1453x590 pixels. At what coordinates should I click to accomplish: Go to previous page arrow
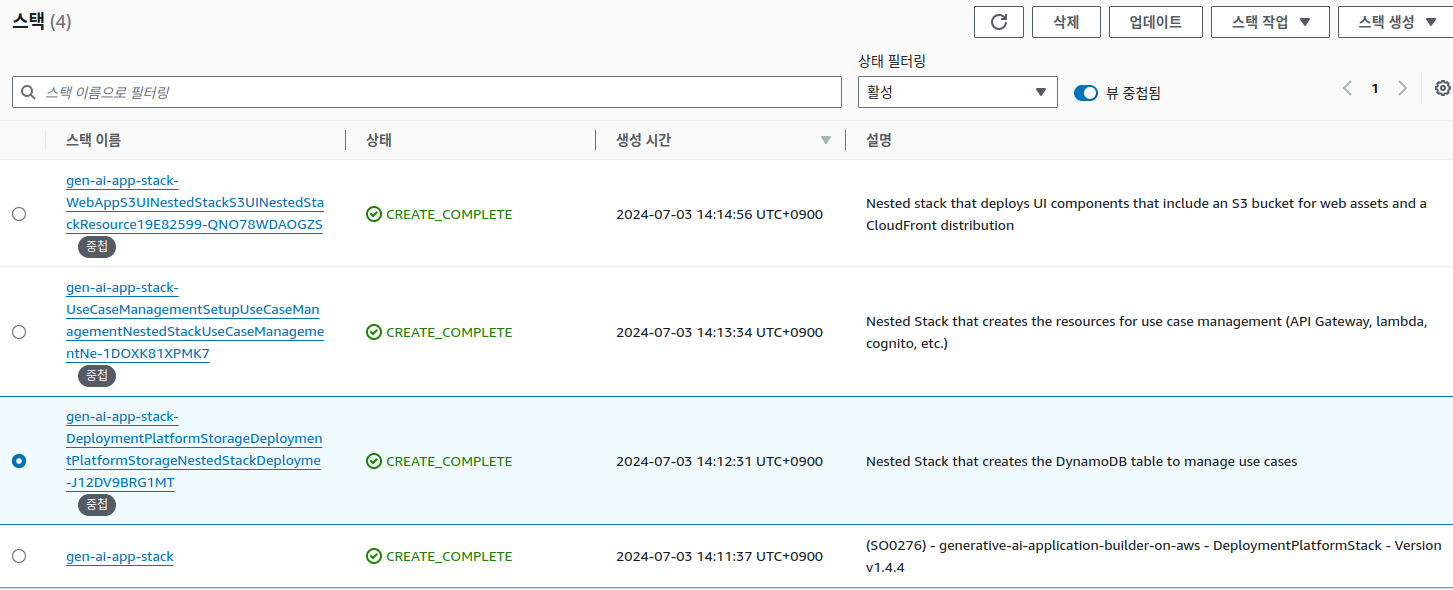[x=1347, y=88]
